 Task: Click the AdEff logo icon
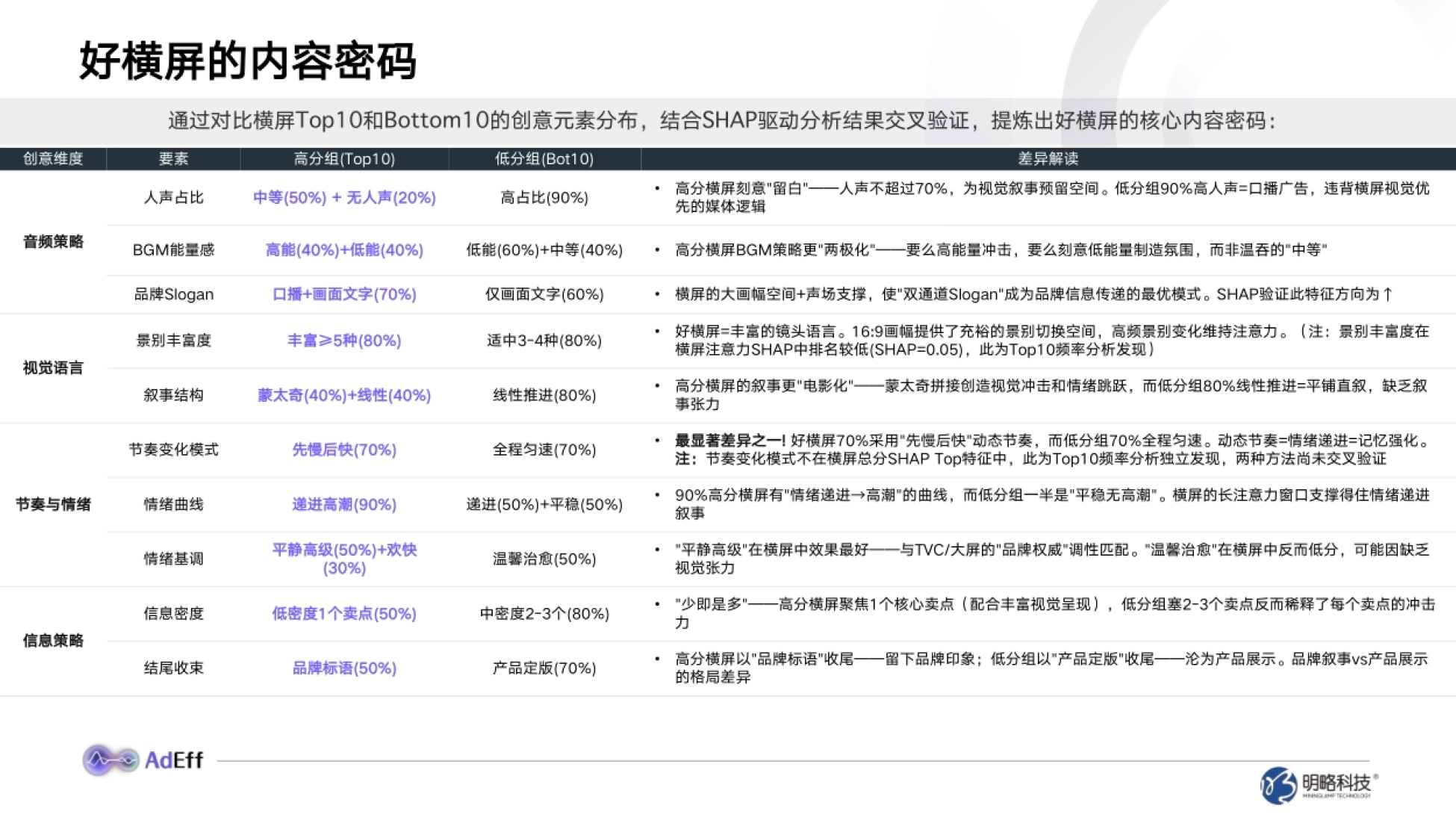click(x=111, y=760)
